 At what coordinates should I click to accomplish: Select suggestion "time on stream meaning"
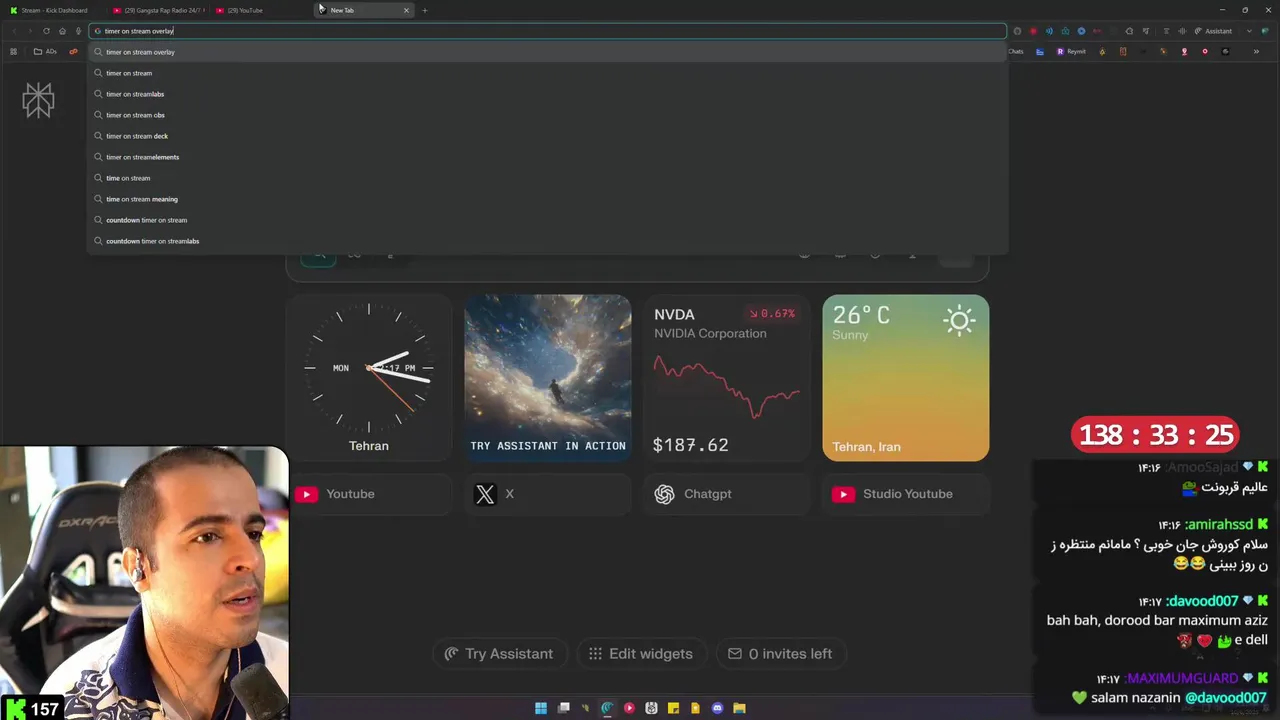tap(547, 199)
